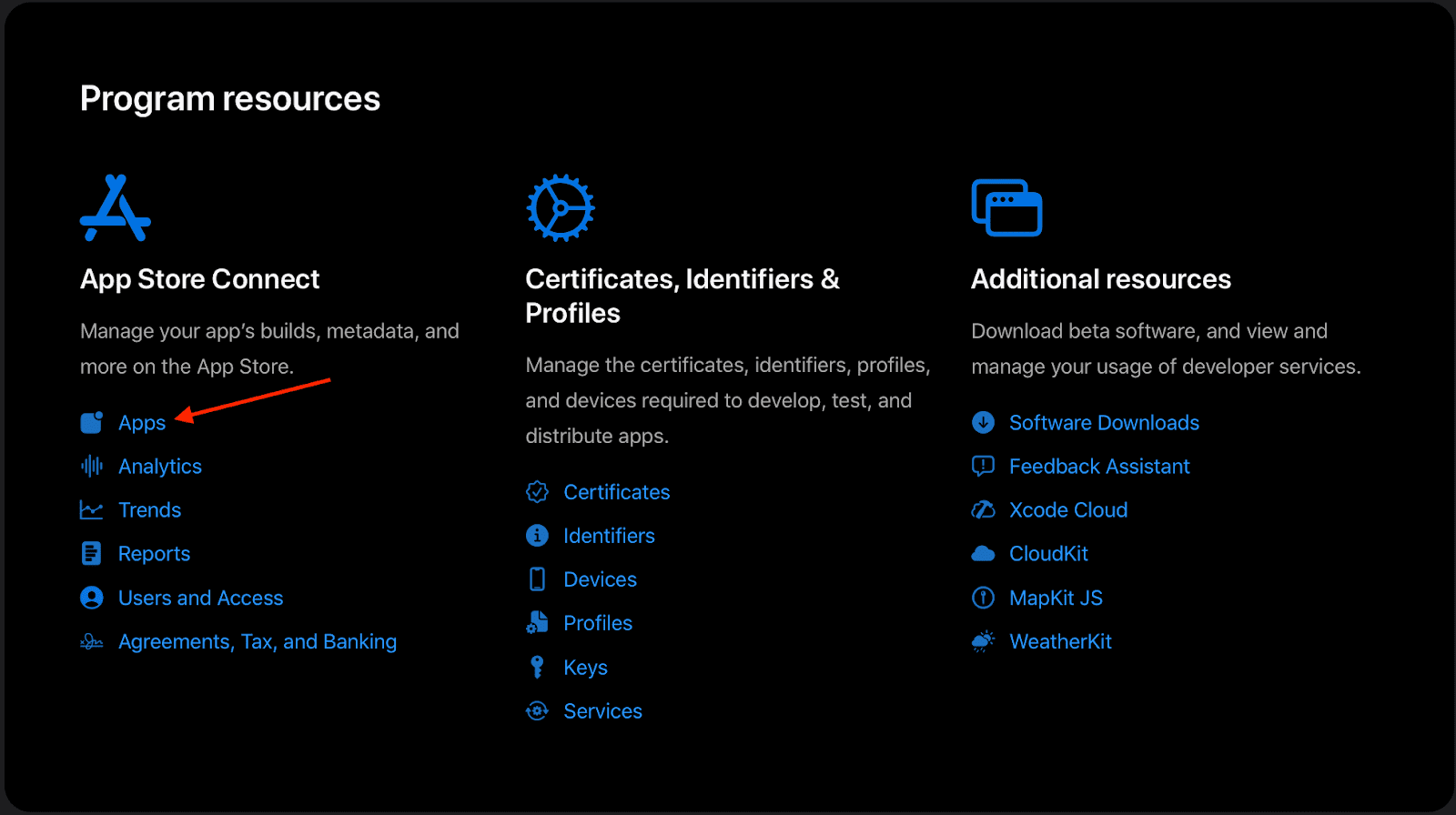
Task: Click the Identifiers info circle icon
Action: (538, 536)
